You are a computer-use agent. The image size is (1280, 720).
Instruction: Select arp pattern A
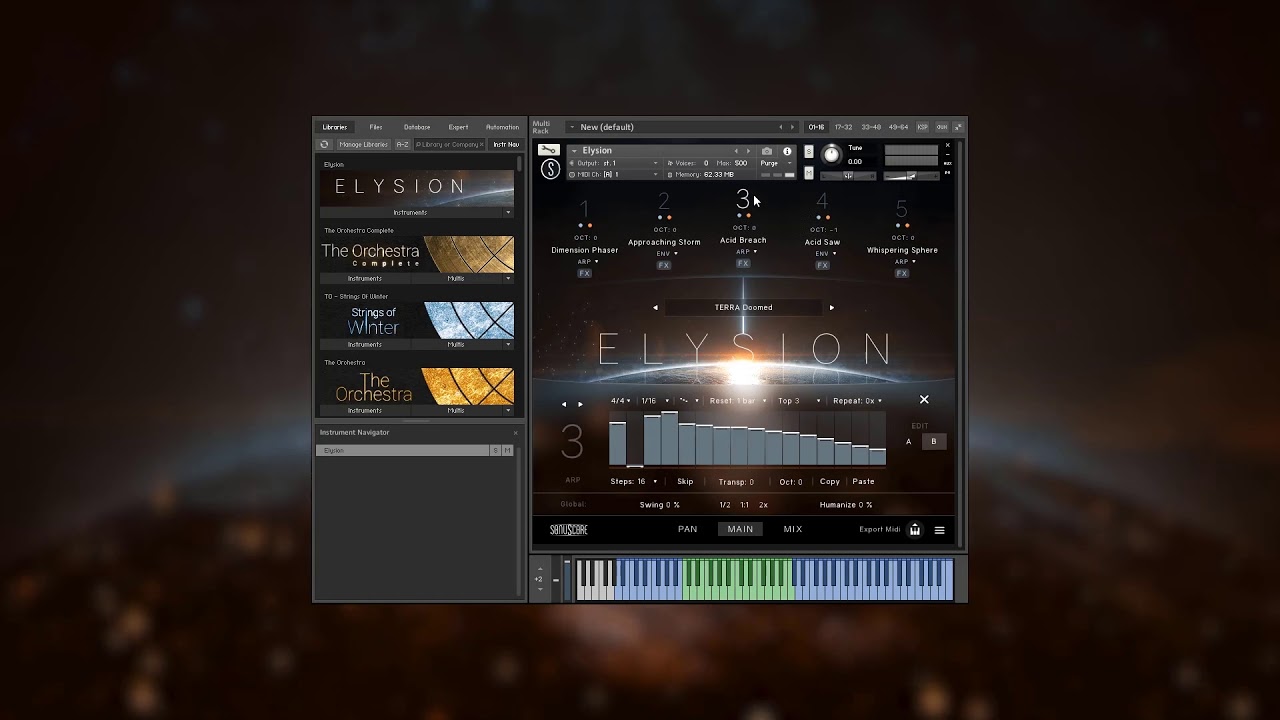pyautogui.click(x=909, y=442)
